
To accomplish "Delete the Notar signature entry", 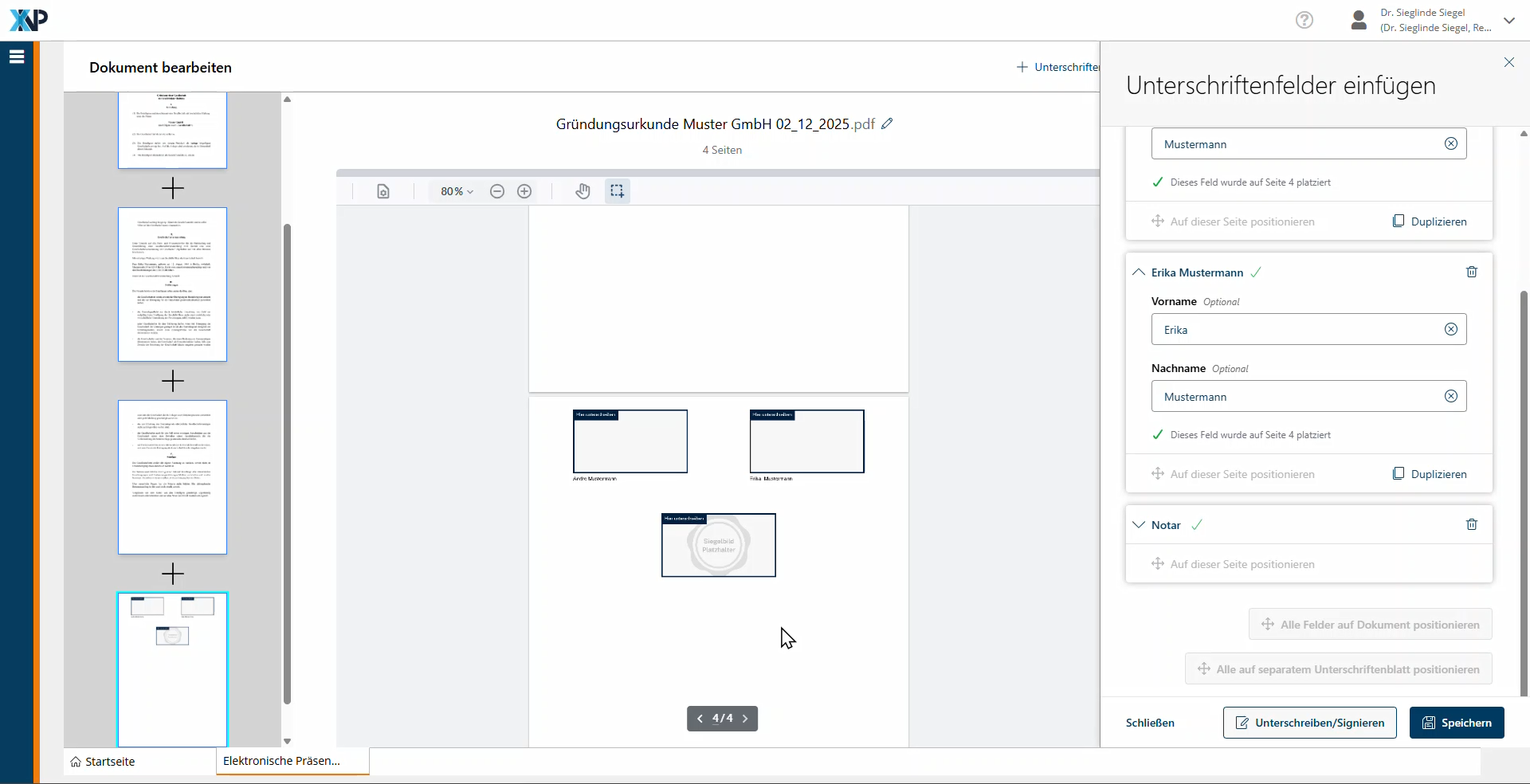I will [x=1471, y=525].
